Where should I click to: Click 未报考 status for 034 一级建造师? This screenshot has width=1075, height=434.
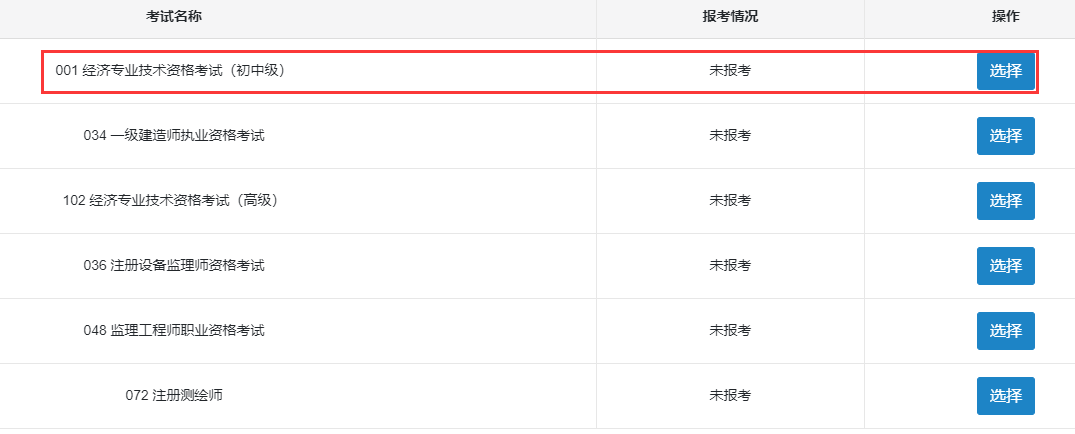tap(730, 136)
